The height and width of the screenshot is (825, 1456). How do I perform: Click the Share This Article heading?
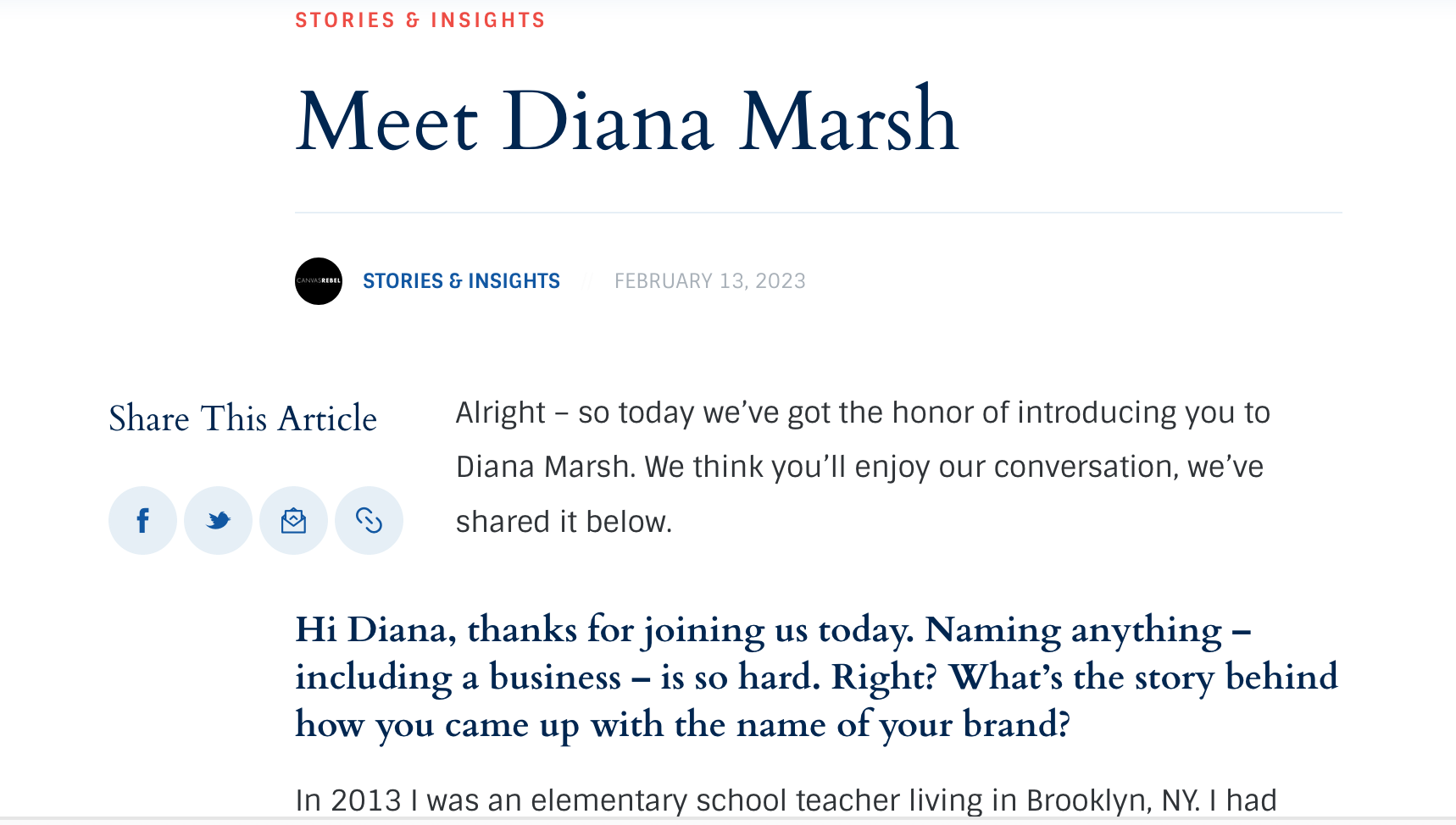tap(242, 418)
